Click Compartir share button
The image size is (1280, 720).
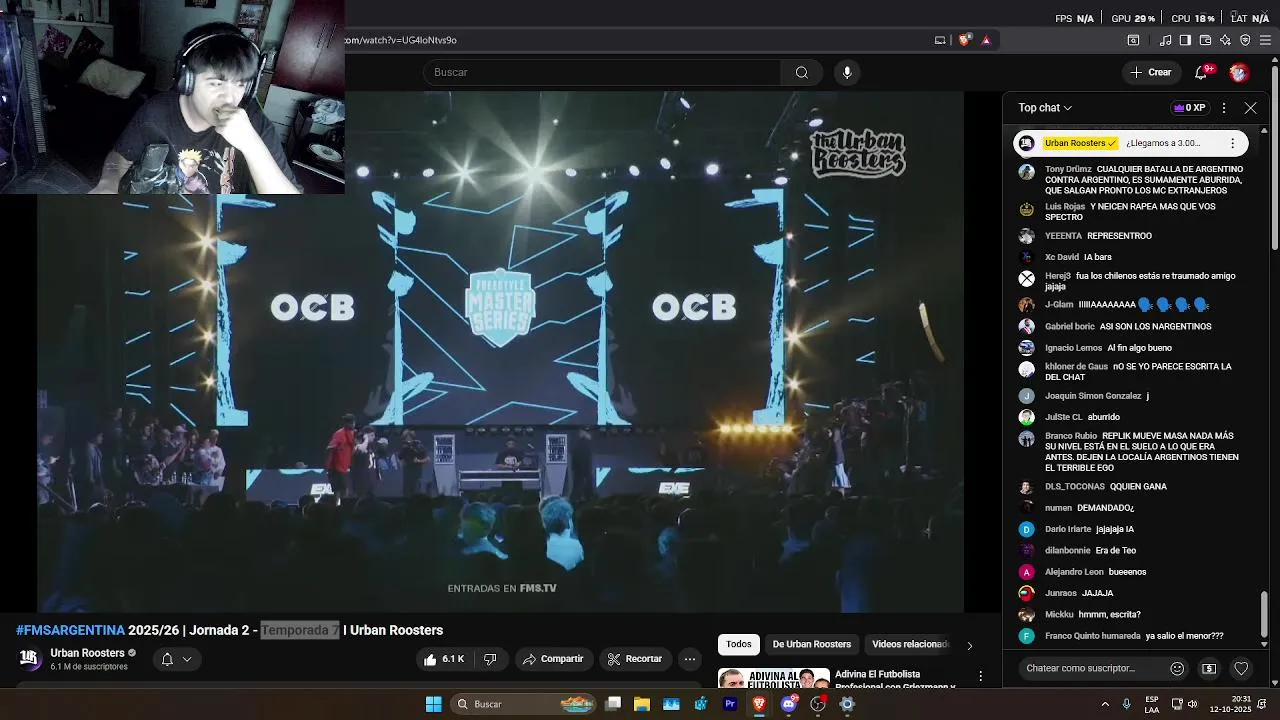tap(552, 659)
